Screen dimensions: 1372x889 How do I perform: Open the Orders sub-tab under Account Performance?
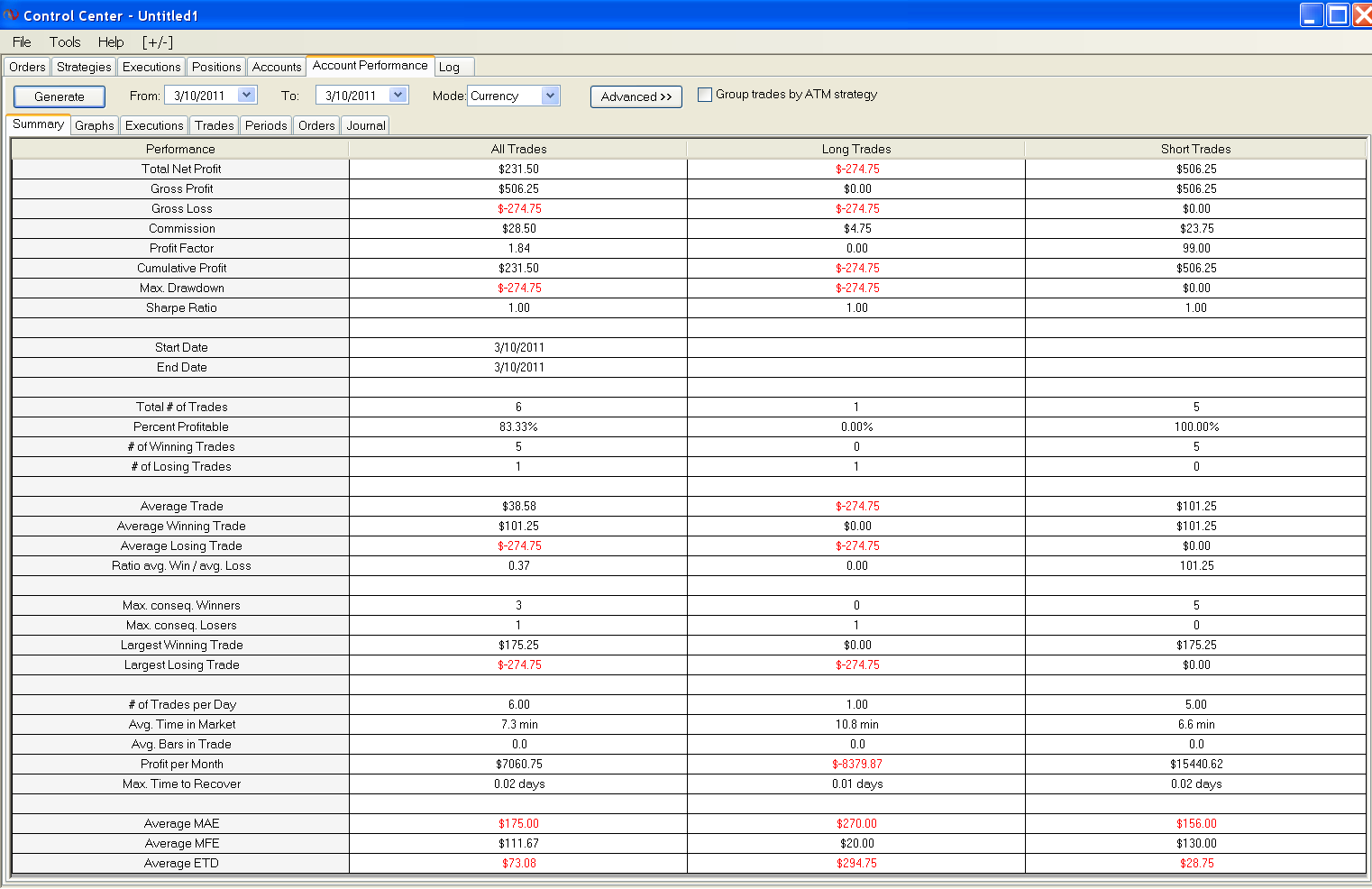coord(316,125)
